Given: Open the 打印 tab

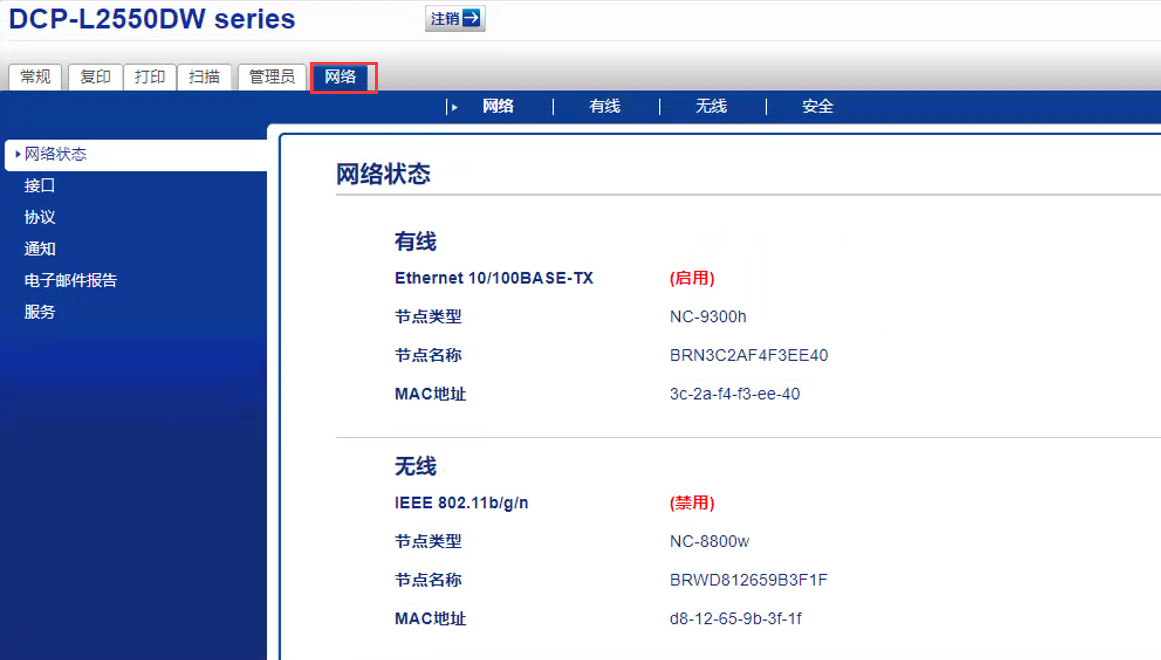Looking at the screenshot, I should coord(150,77).
